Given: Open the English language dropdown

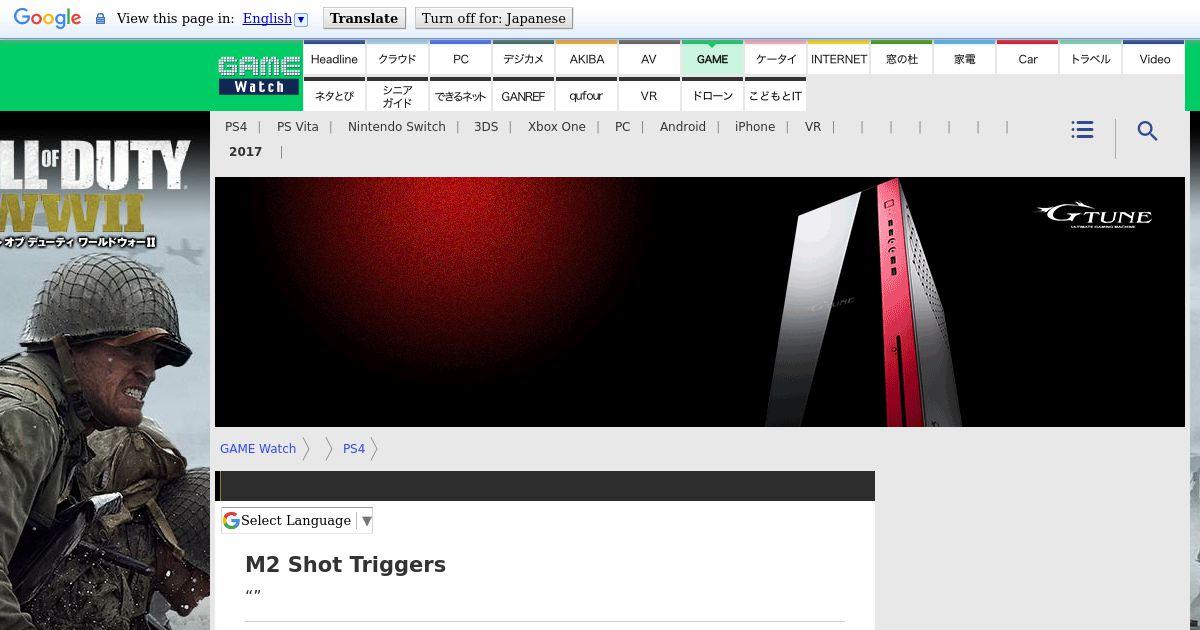Looking at the screenshot, I should pos(275,18).
